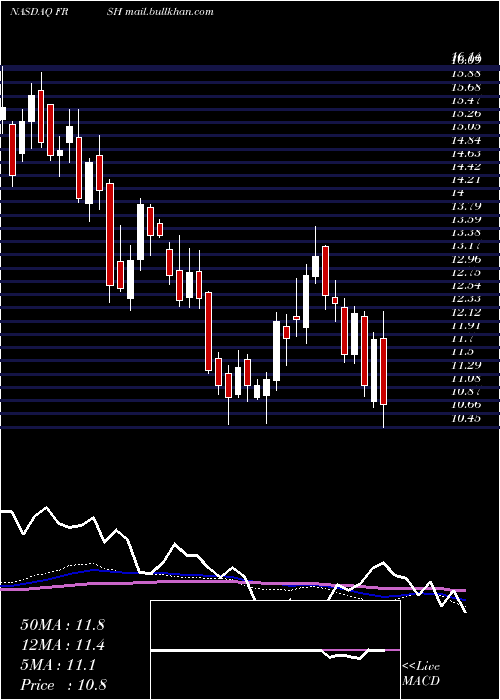Image resolution: width=500 pixels, height=700 pixels.
Task: Click the 12MA : 11.4 readout
Action: coord(62,645)
